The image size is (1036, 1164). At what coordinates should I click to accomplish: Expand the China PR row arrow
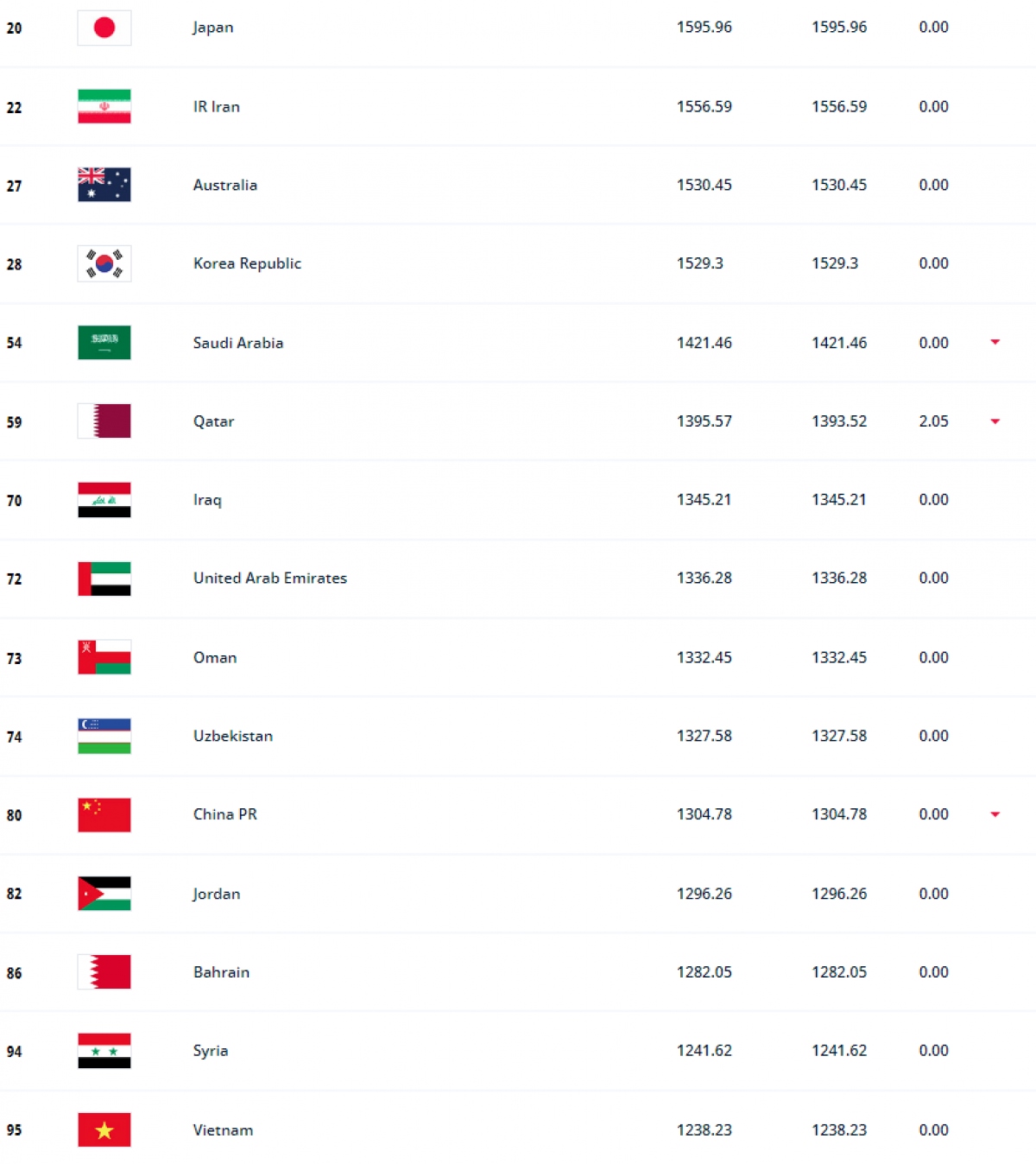[x=995, y=814]
